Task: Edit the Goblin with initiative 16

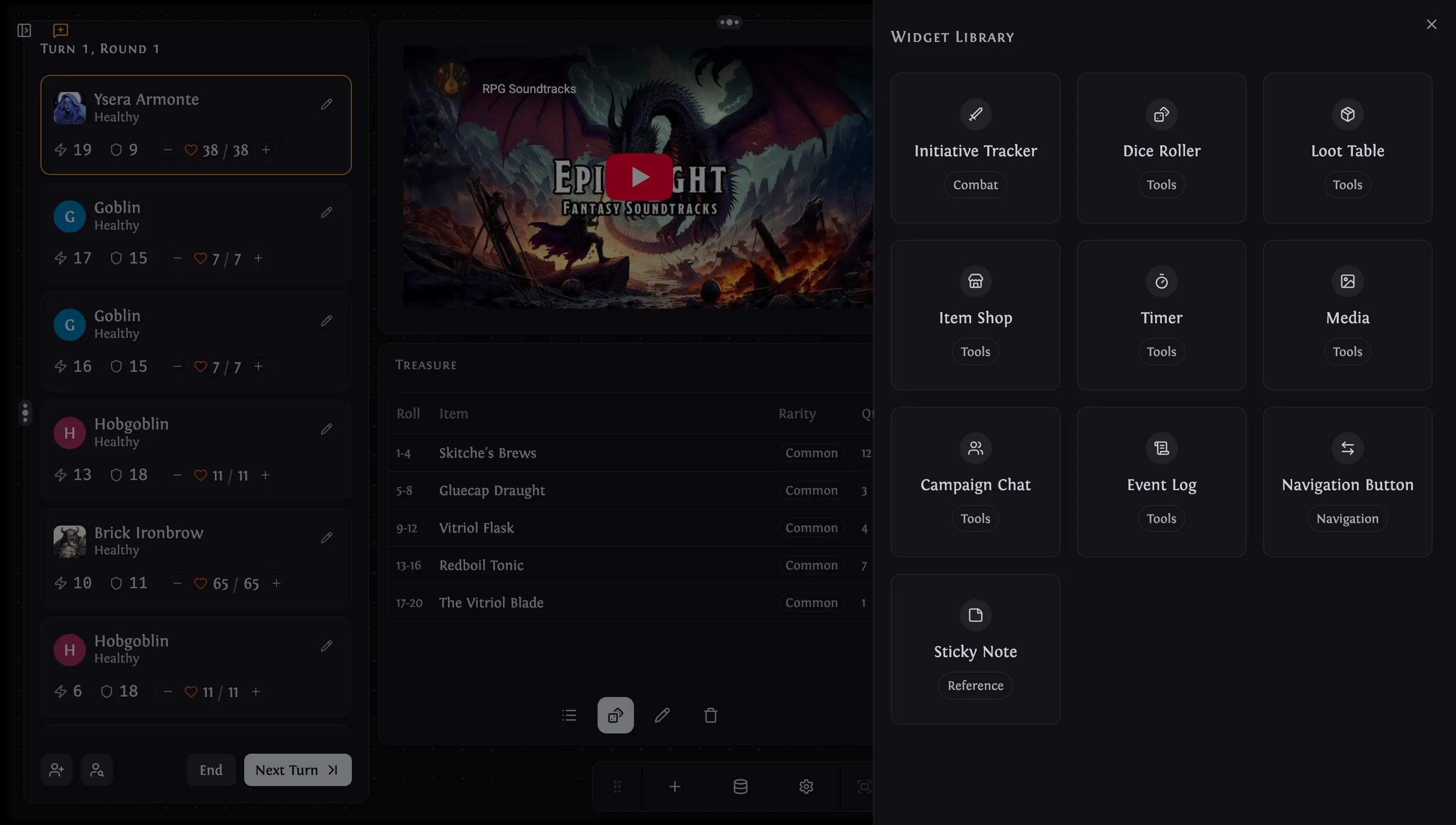Action: coord(327,321)
